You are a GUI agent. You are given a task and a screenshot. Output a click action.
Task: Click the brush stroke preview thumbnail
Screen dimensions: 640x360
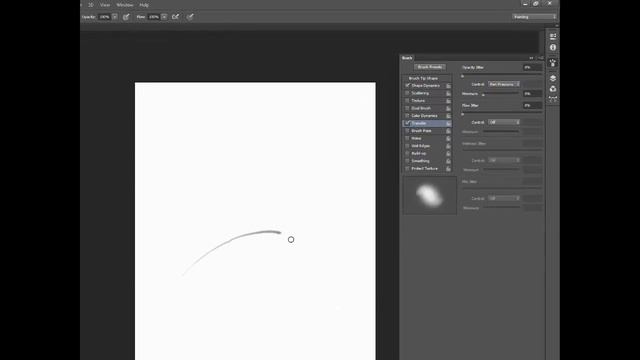tap(430, 195)
